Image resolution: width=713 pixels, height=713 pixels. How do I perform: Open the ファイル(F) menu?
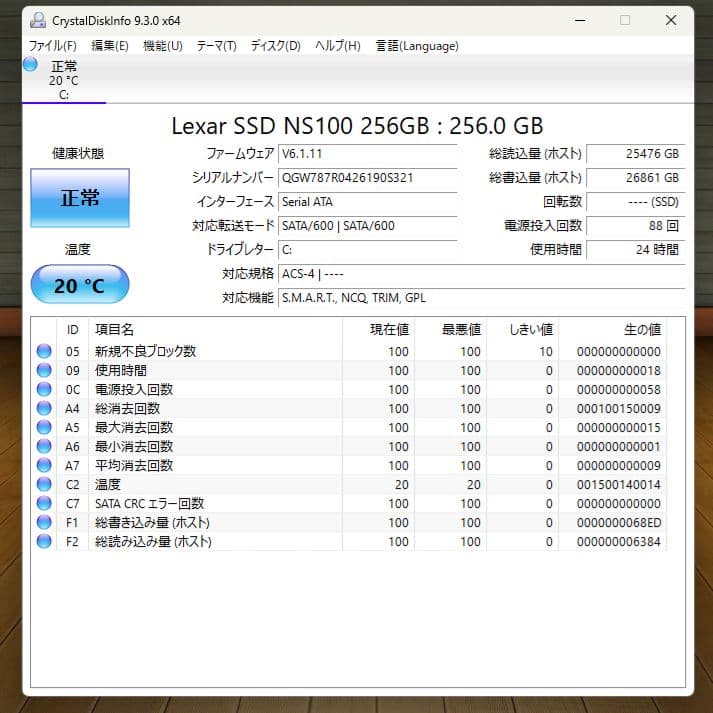point(52,46)
